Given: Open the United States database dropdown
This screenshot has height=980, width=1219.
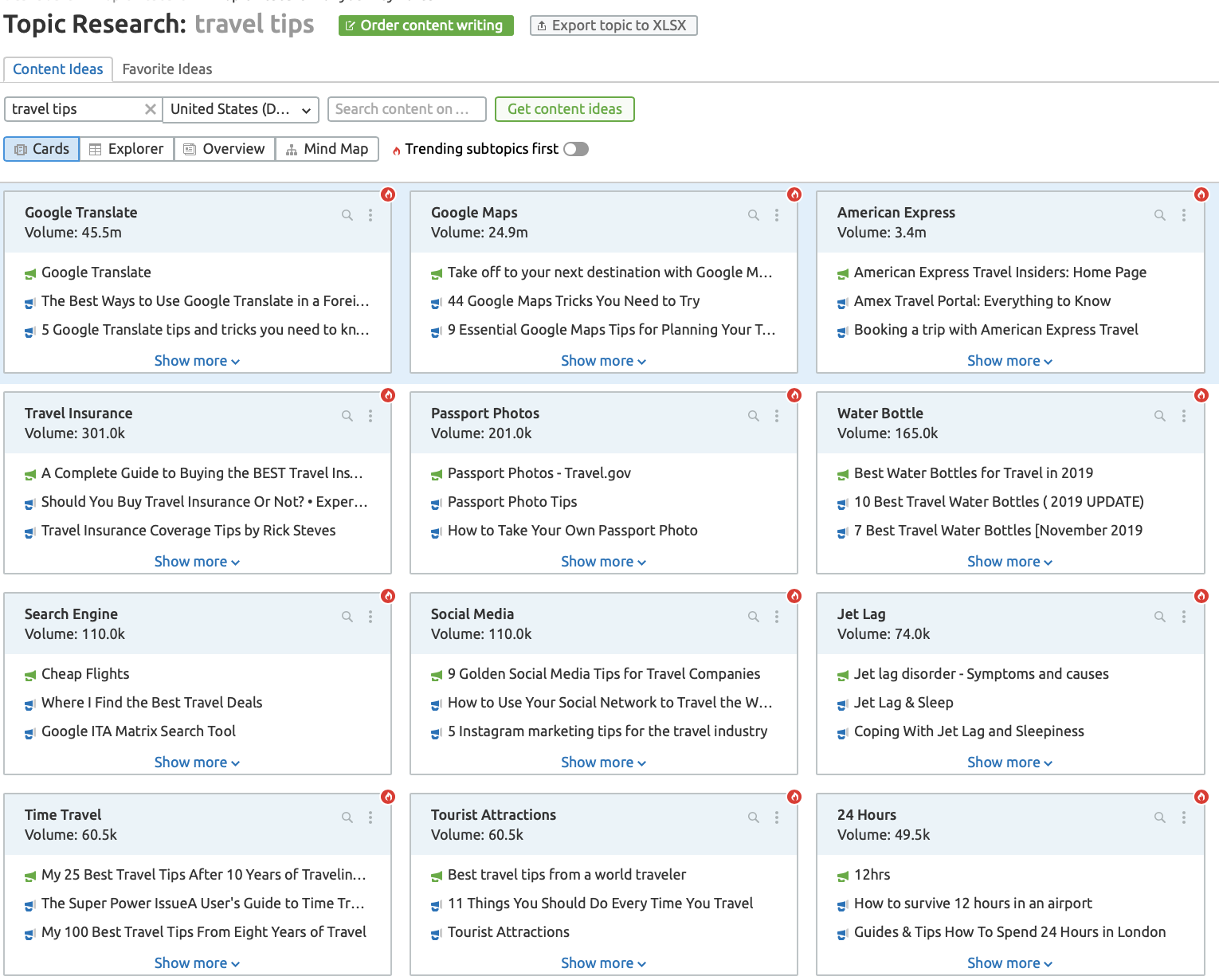Looking at the screenshot, I should 241,109.
